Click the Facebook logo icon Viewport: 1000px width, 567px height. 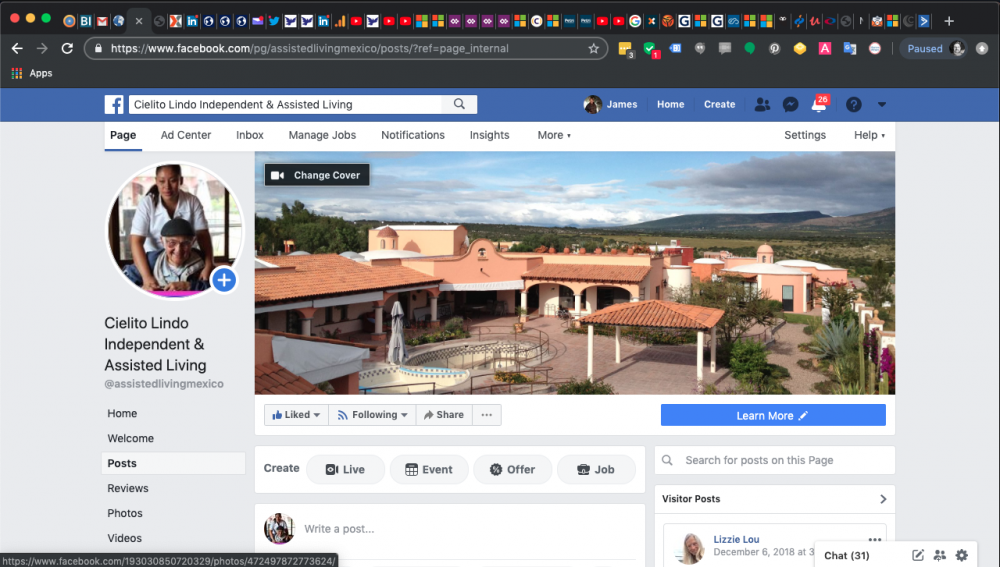click(x=115, y=104)
